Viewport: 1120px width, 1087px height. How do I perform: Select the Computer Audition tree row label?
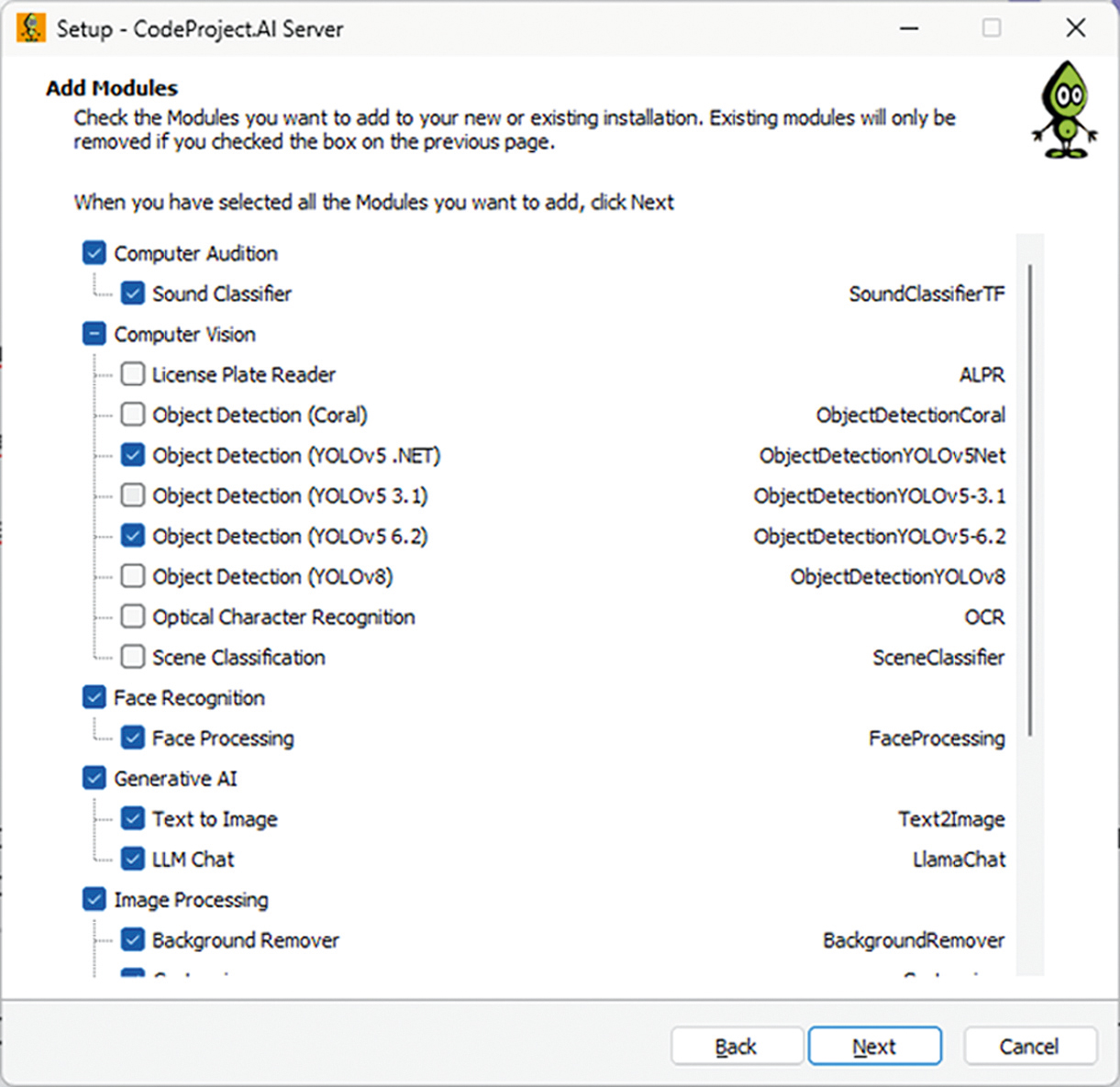(x=195, y=254)
